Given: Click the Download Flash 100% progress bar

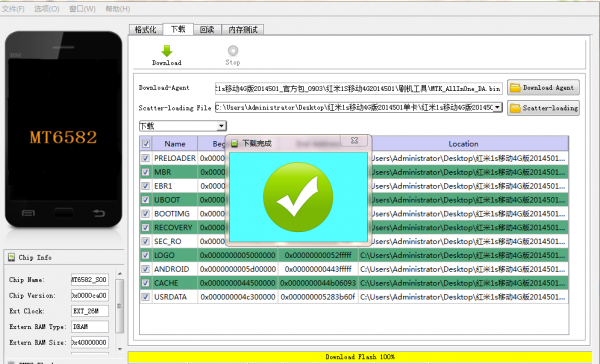Looking at the screenshot, I should (x=360, y=357).
